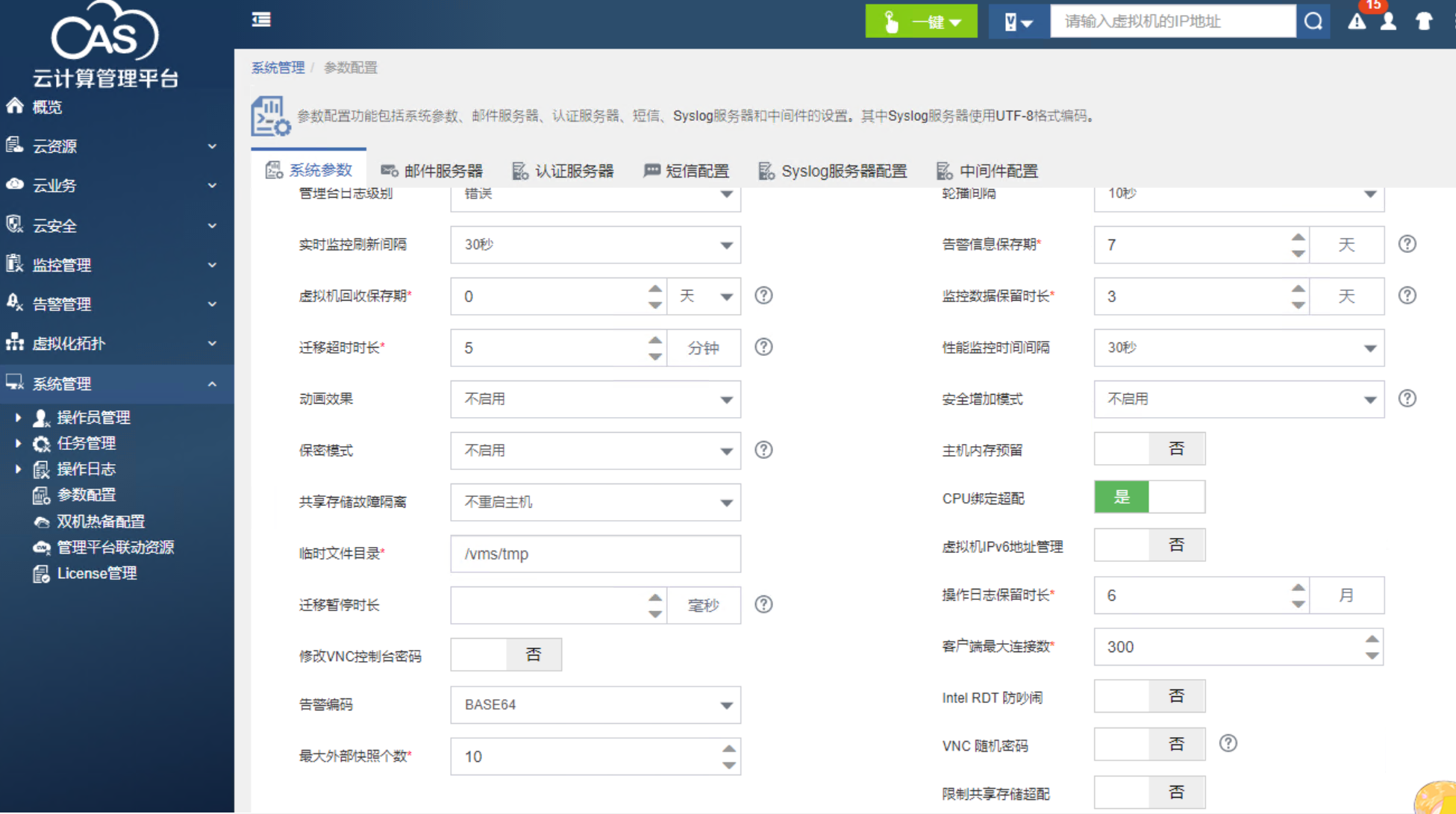The height and width of the screenshot is (814, 1456).
Task: Click the alarm warning bell icon
Action: coord(1356,22)
